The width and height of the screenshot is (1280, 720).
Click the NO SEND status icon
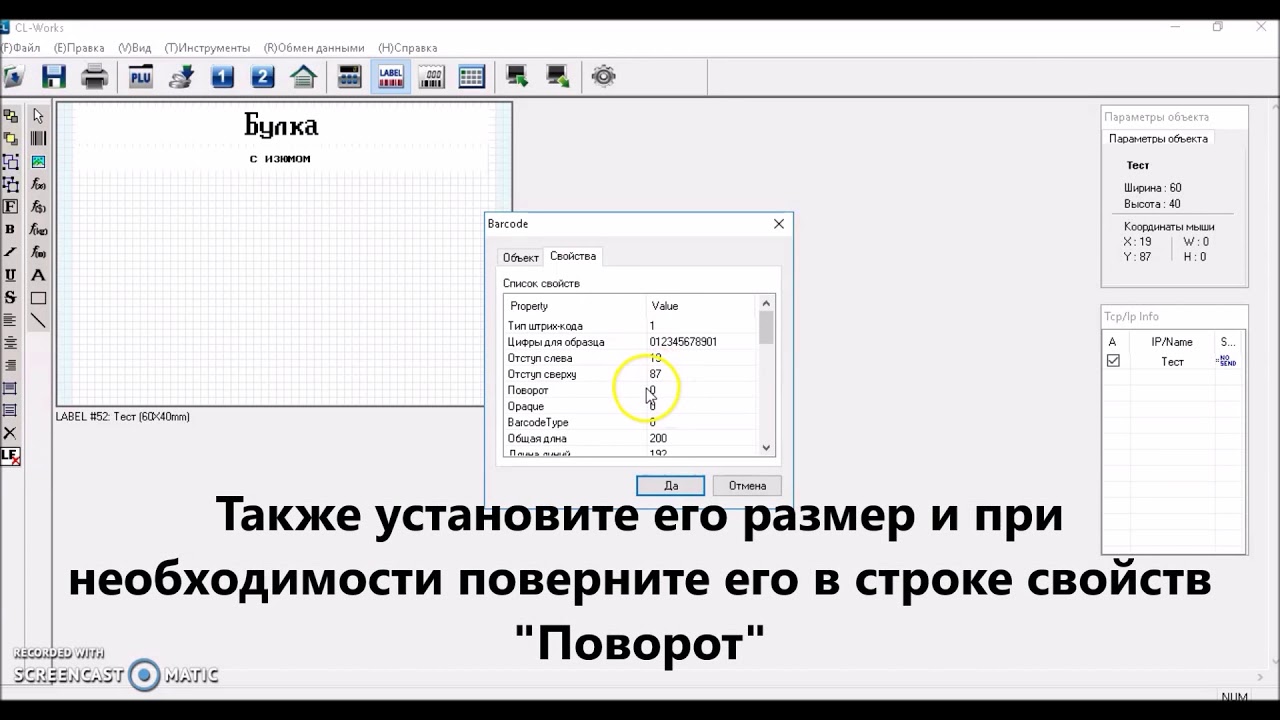[x=1227, y=361]
